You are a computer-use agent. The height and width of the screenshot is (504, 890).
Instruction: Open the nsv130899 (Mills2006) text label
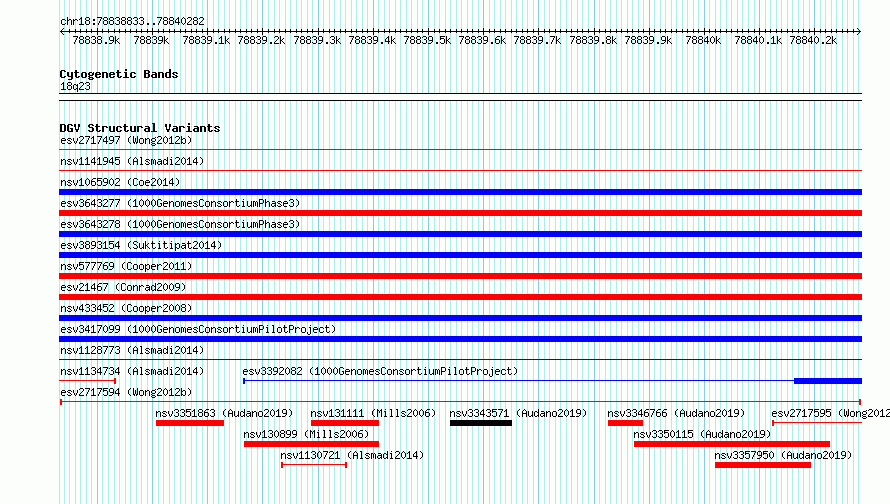[306, 434]
